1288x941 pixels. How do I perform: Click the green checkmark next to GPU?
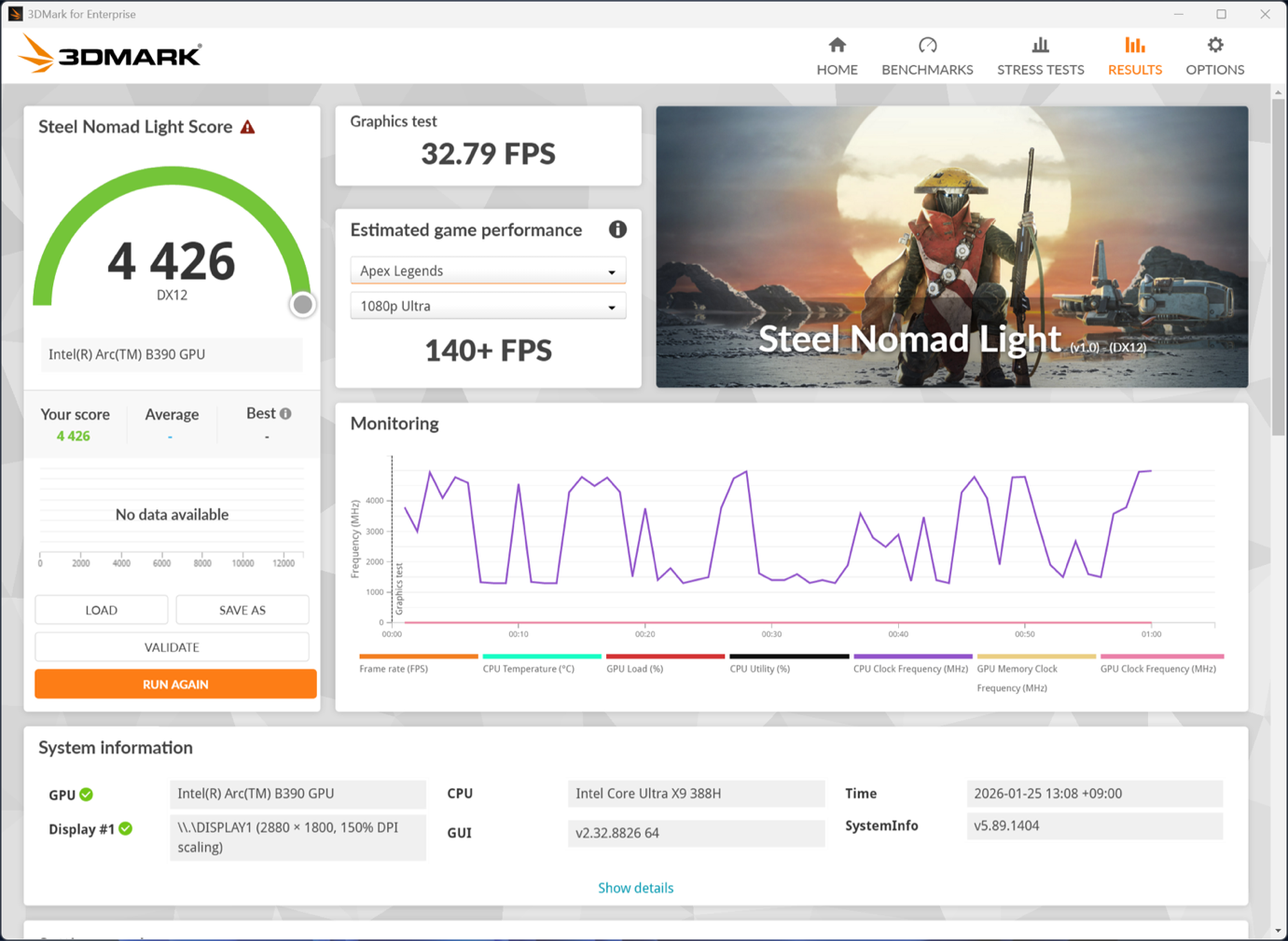87,795
